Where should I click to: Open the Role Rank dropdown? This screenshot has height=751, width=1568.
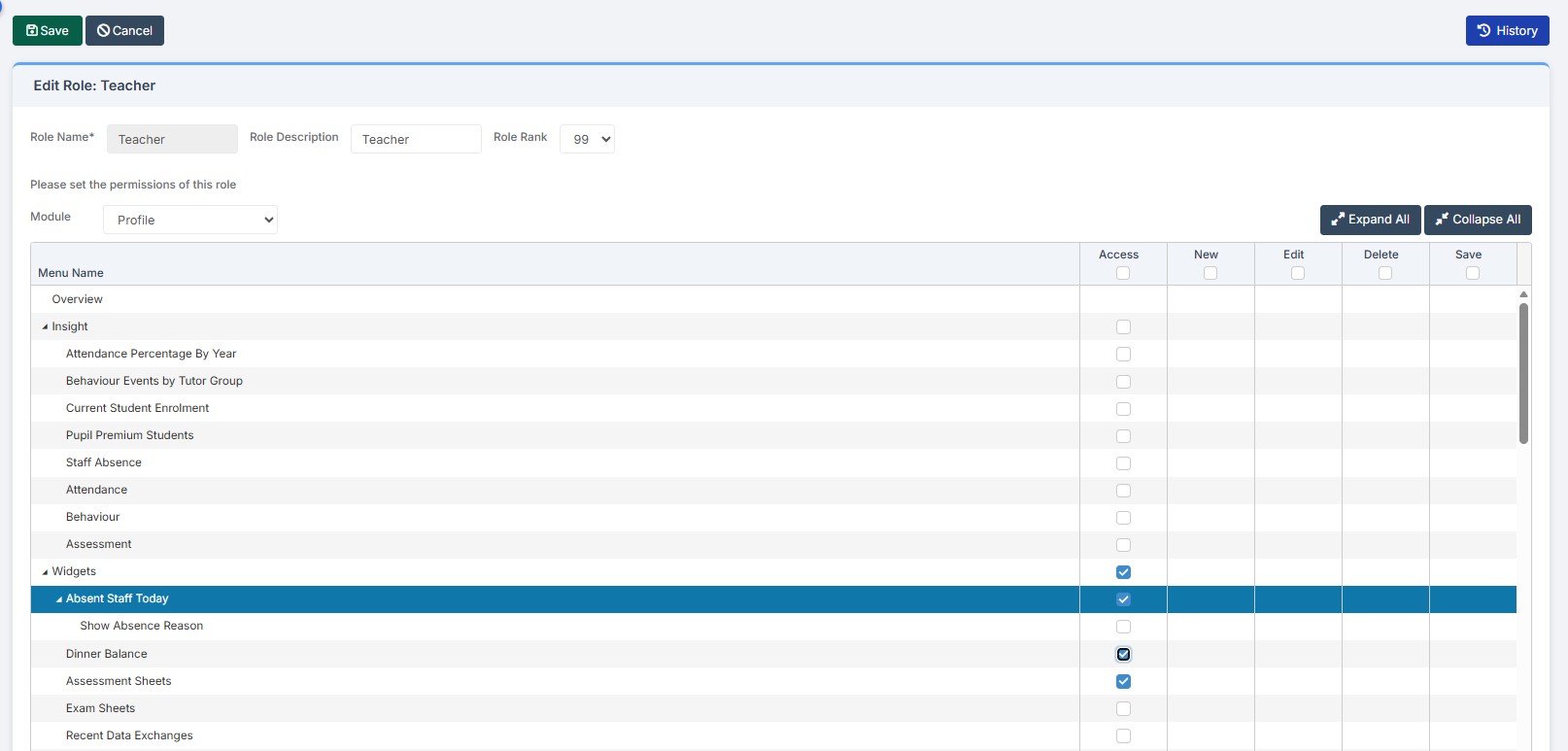[x=587, y=139]
